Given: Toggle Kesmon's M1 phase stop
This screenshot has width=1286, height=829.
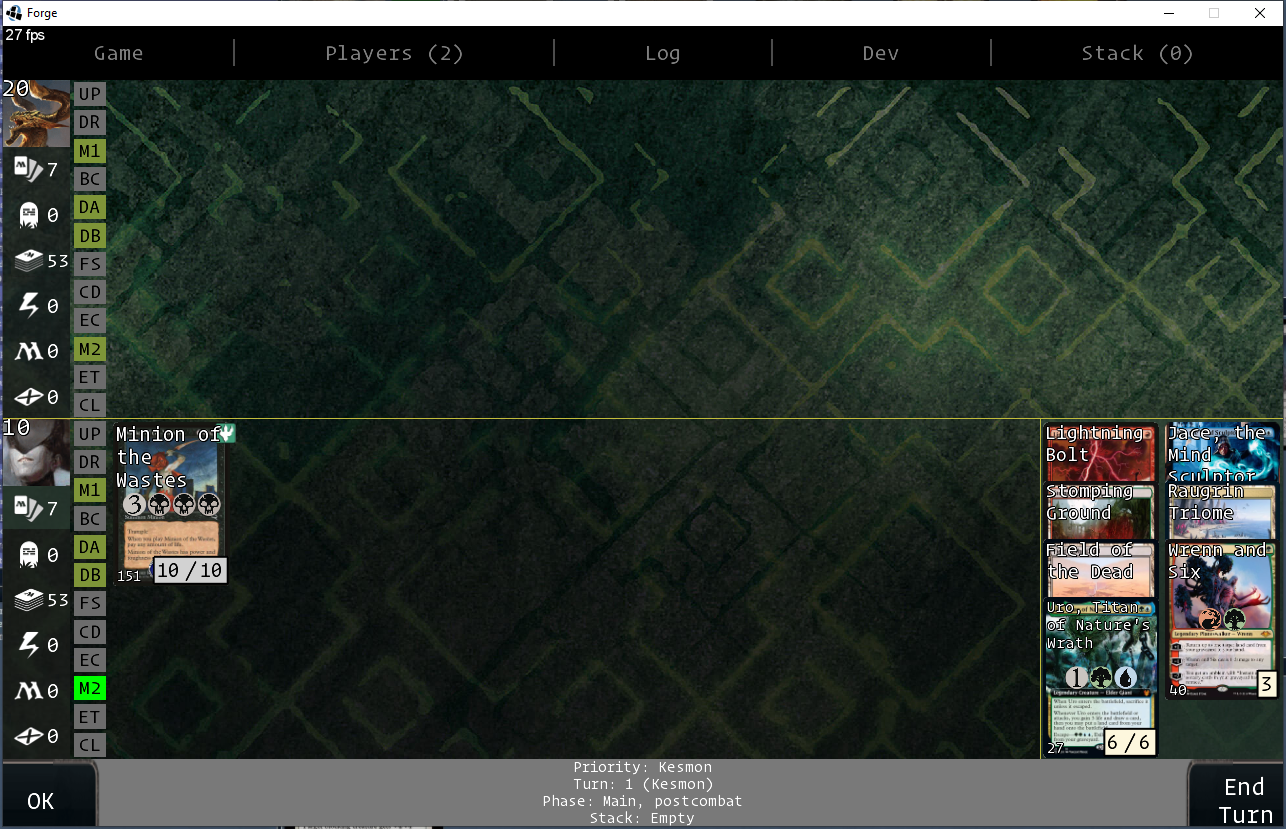Looking at the screenshot, I should (x=90, y=490).
